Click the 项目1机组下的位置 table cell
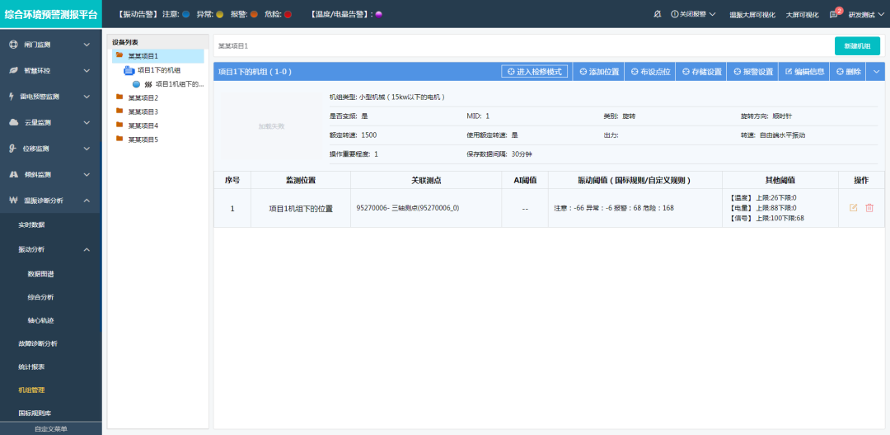This screenshot has height=435, width=890. click(300, 208)
